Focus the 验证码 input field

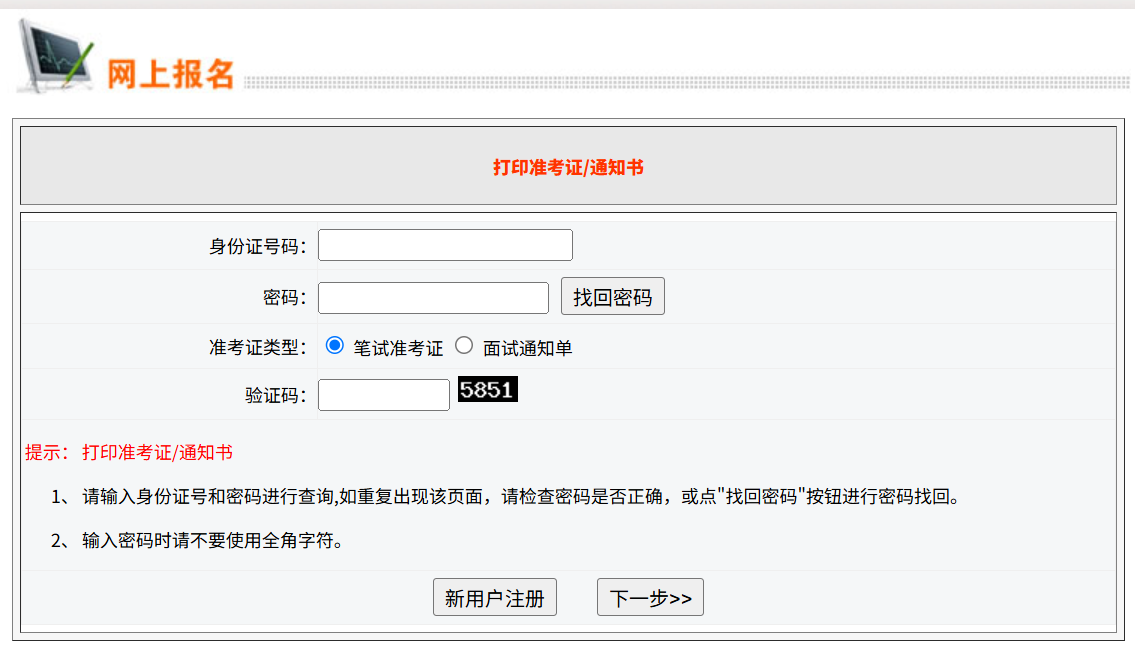coord(384,395)
